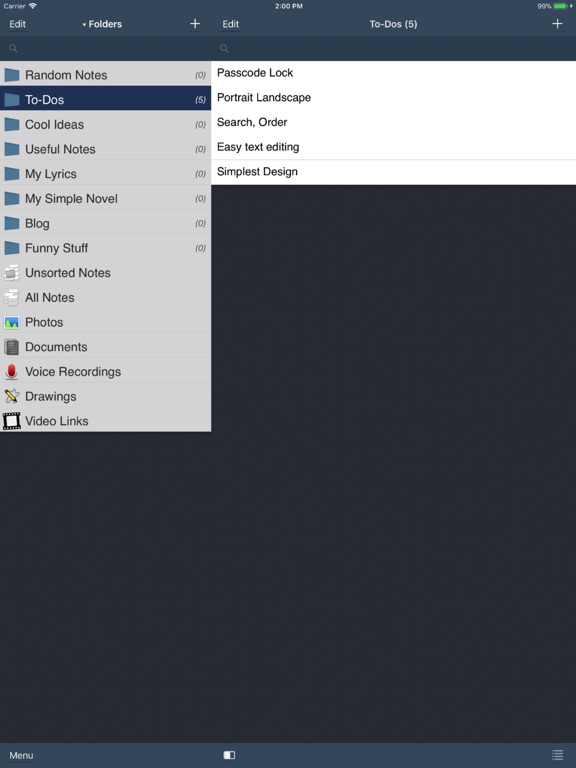Open the Menu at bottom left
The image size is (576, 768).
pyautogui.click(x=22, y=755)
